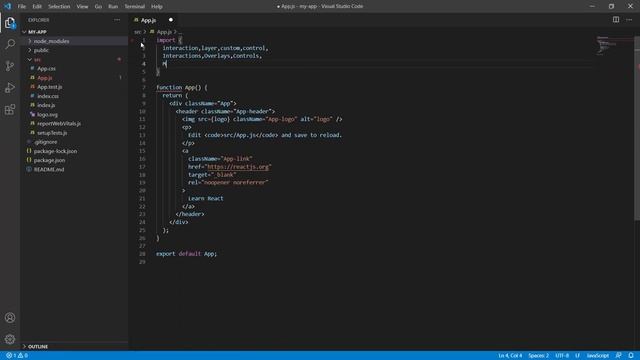Click the feedback icon in status bar

pyautogui.click(x=618, y=356)
